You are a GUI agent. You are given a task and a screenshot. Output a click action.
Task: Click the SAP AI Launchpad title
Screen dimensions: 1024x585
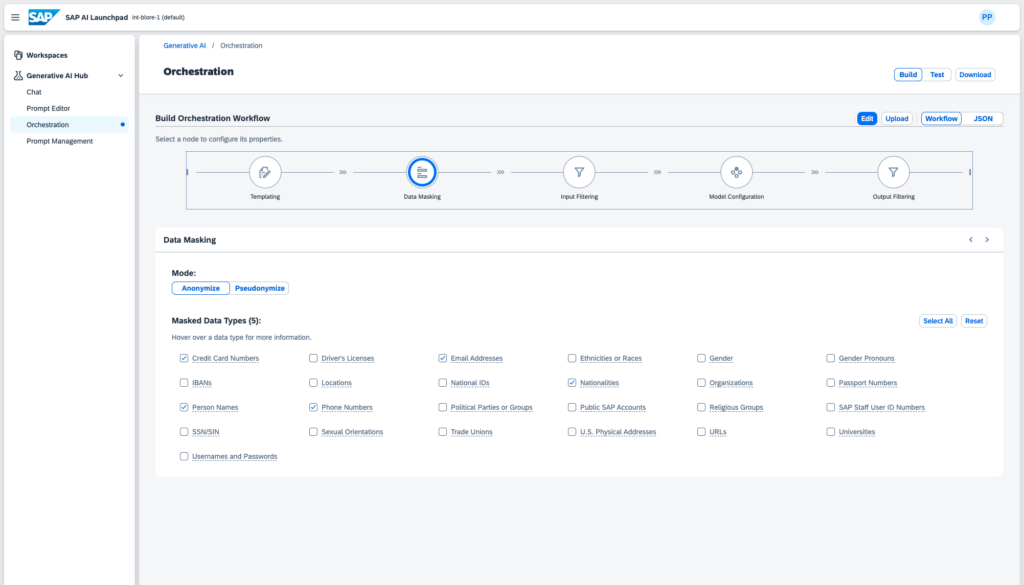tap(97, 18)
